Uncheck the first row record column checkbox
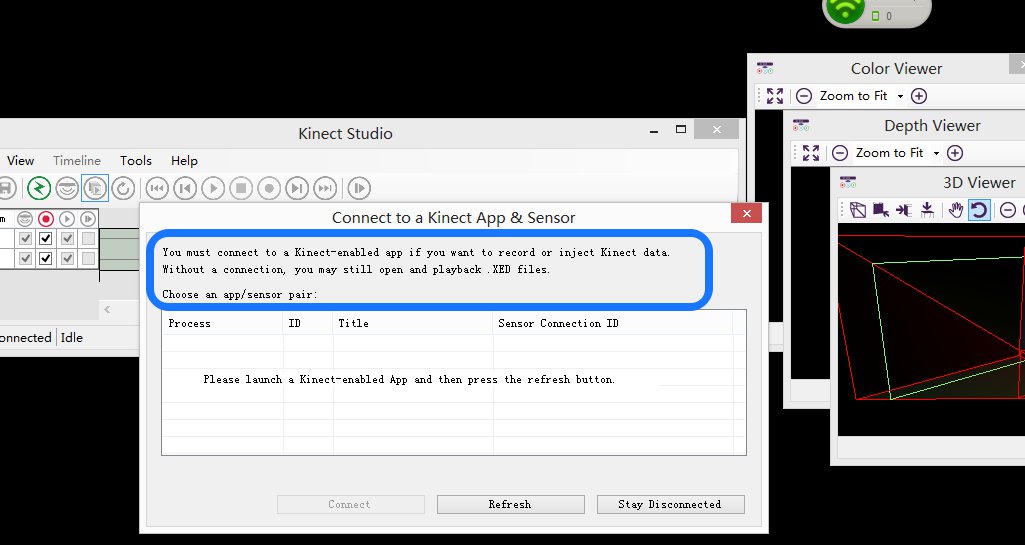The height and width of the screenshot is (545, 1025). point(46,239)
